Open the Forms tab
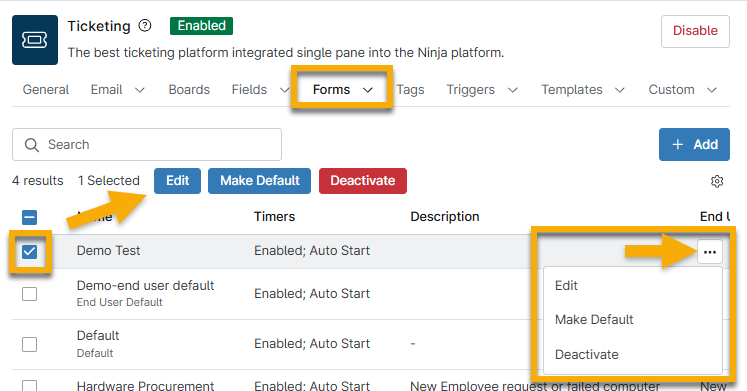Screen dimensions: 747x391 (x=332, y=90)
